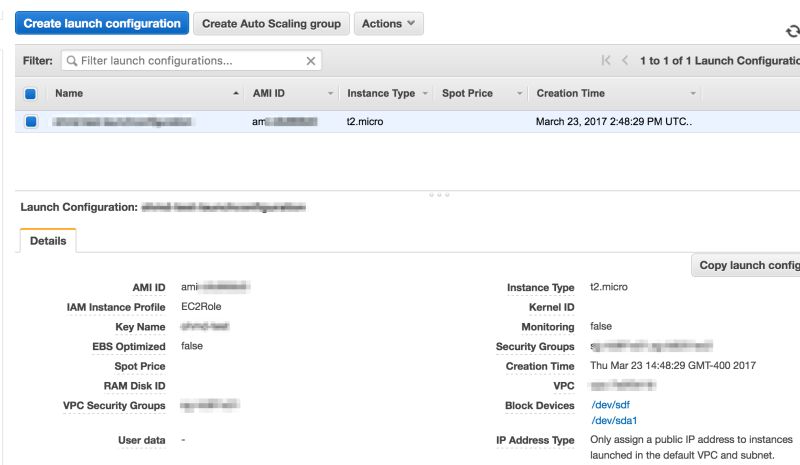Click the Block Devices label
Screen dimensions: 800x465
(539, 405)
